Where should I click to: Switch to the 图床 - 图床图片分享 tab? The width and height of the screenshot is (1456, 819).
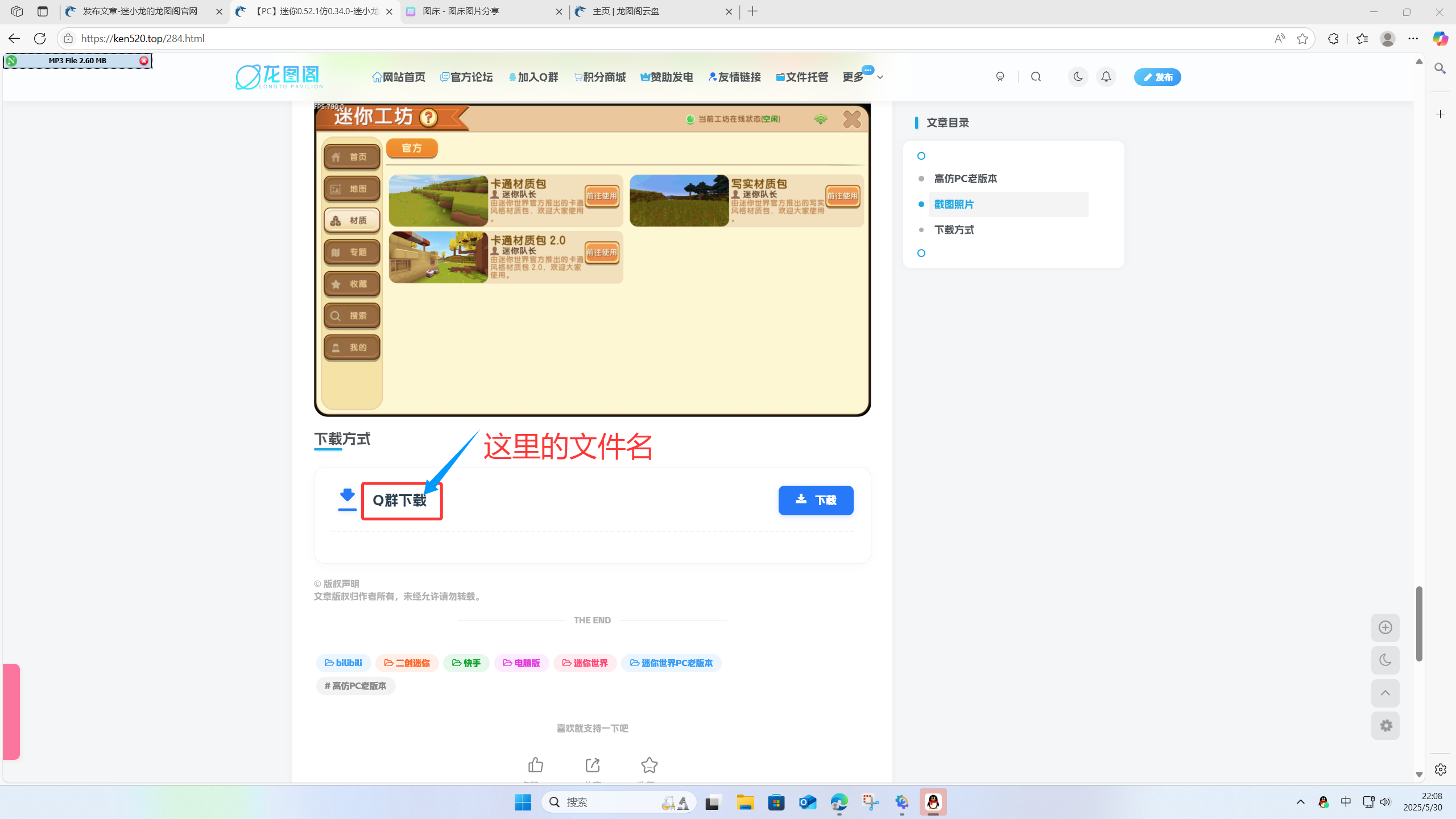(x=483, y=11)
